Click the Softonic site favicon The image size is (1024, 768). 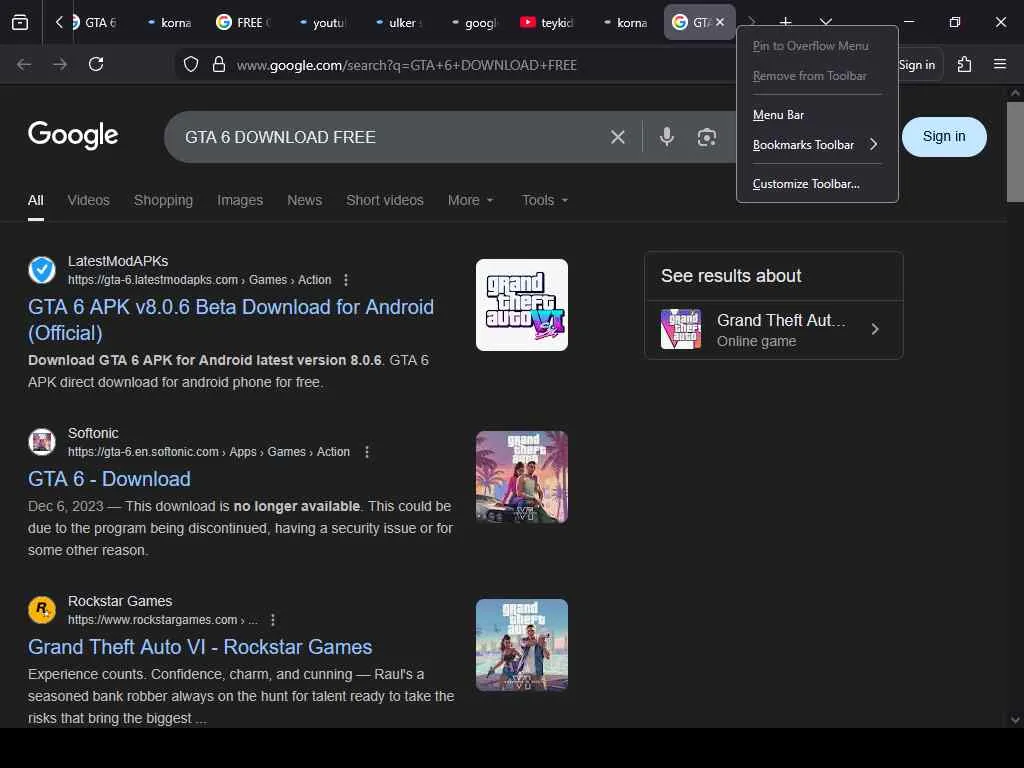point(42,441)
